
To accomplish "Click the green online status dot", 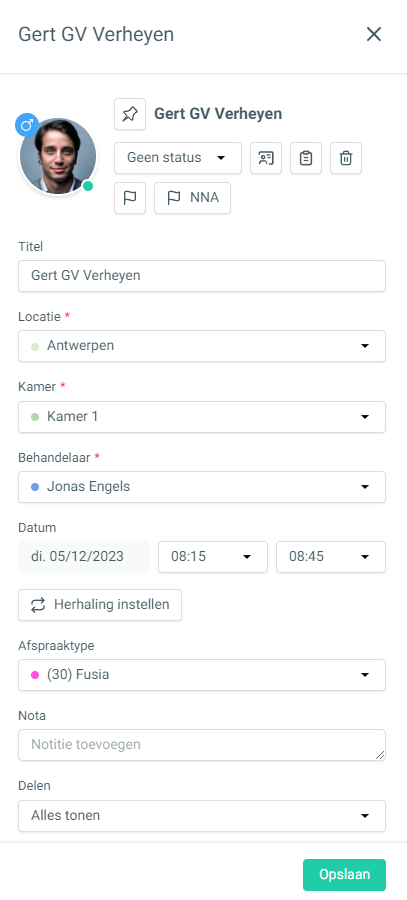I will pos(88,186).
